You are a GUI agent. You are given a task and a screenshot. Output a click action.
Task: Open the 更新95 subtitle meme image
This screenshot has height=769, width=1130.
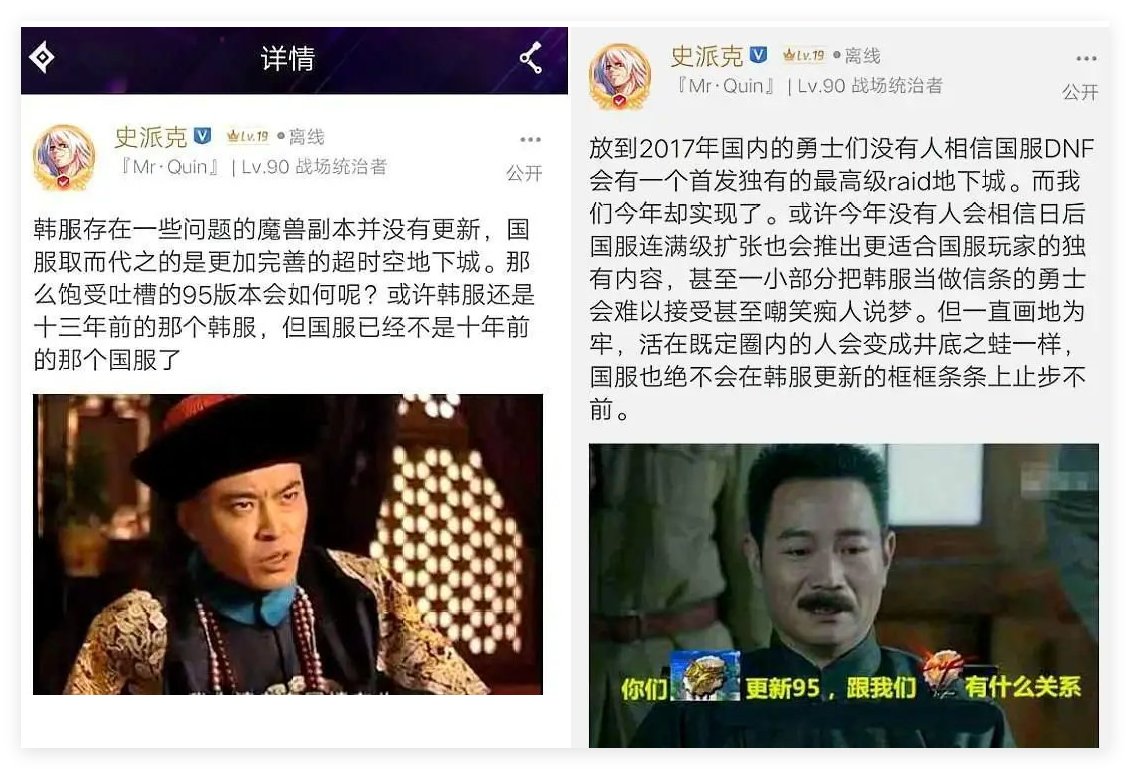(x=844, y=595)
